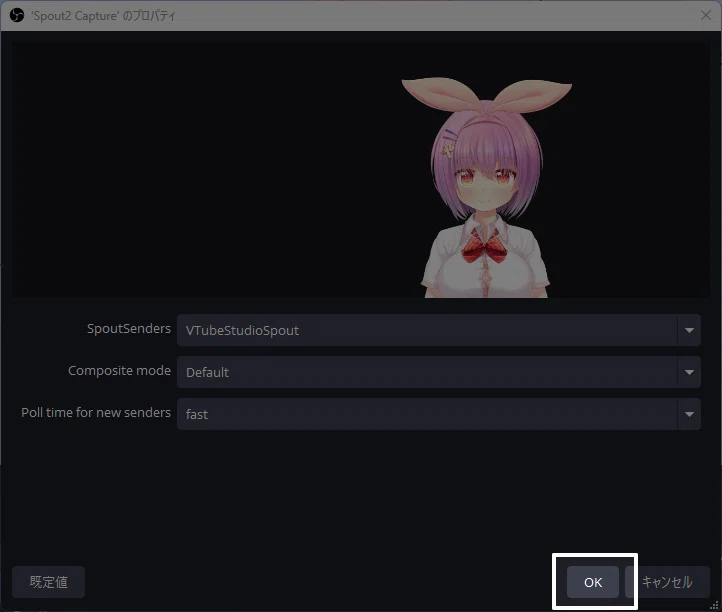
Task: Open the Poll time for new senders dropdown
Action: pyautogui.click(x=439, y=414)
